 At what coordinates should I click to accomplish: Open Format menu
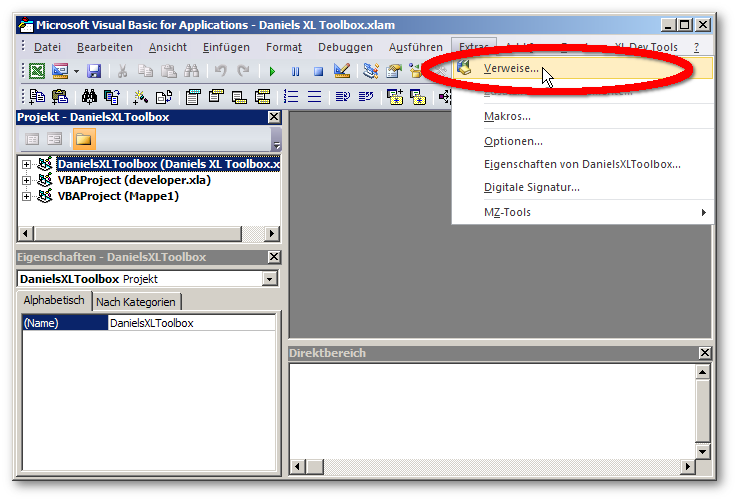(x=284, y=47)
